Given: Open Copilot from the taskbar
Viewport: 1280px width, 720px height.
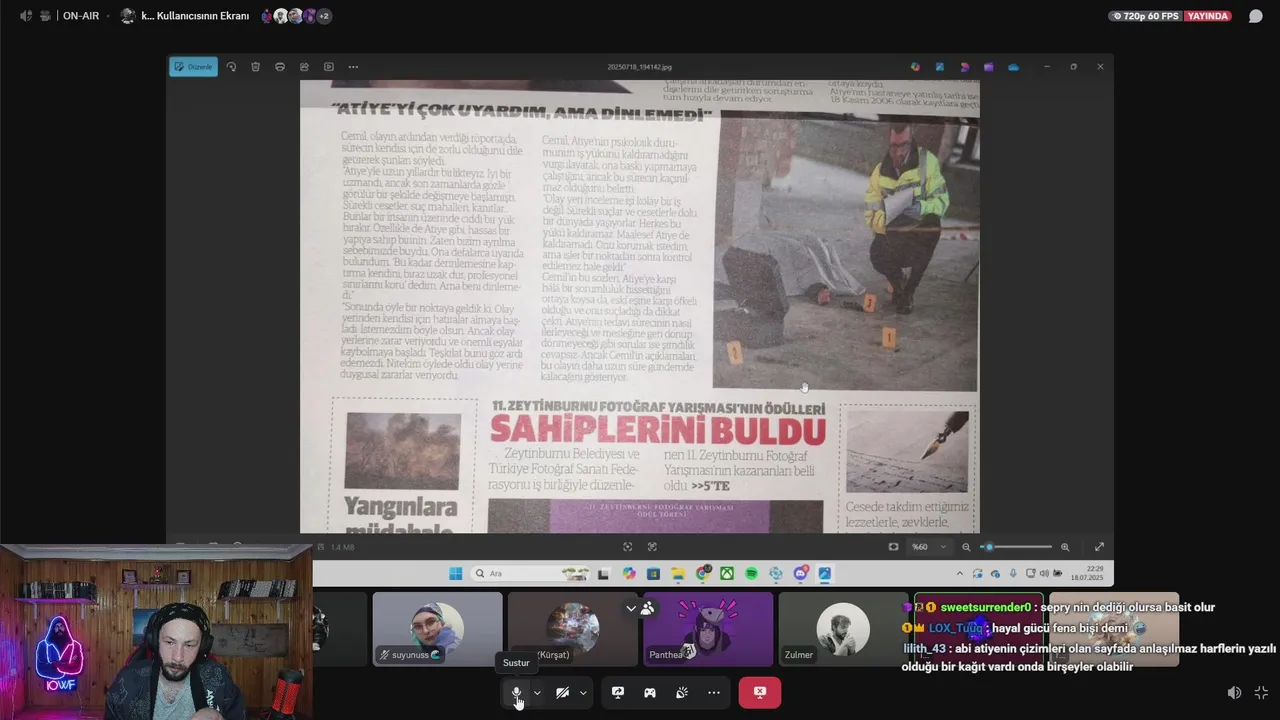Looking at the screenshot, I should click(629, 573).
